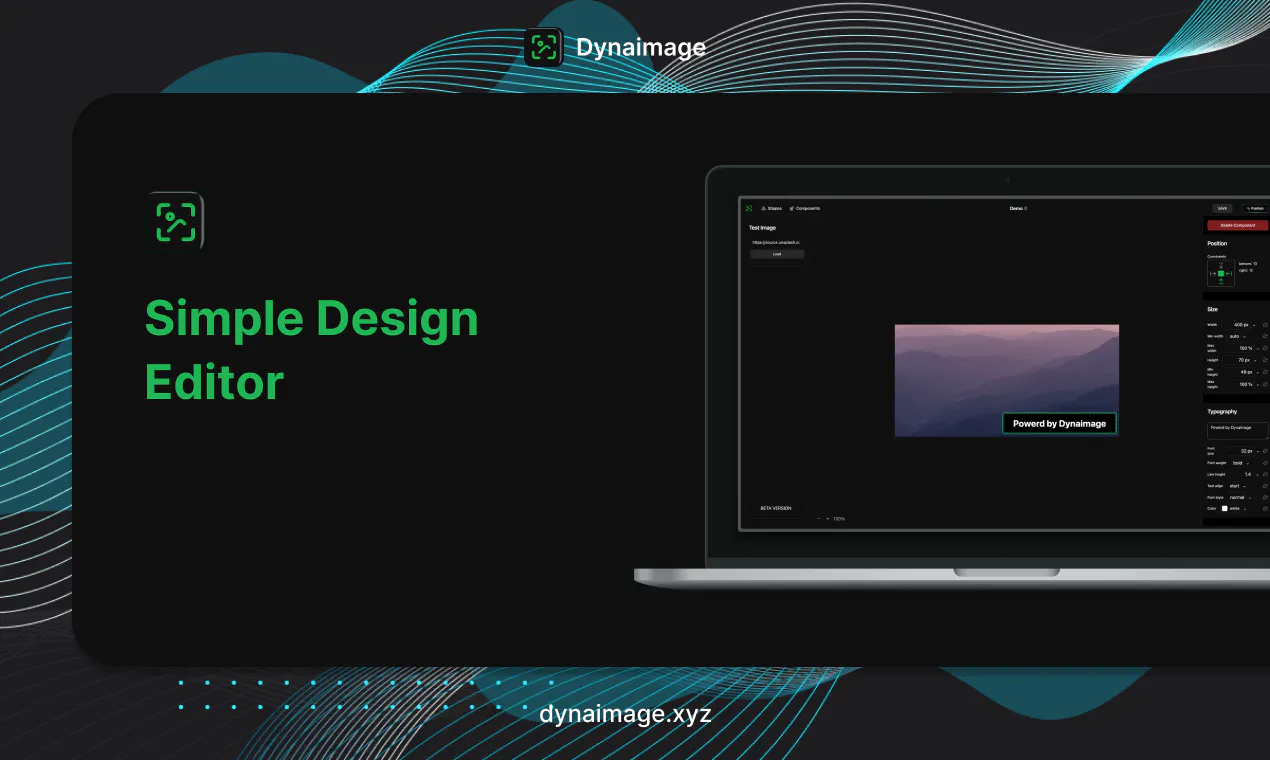The width and height of the screenshot is (1270, 760).
Task: Click the 100% zoom level text
Action: point(839,519)
